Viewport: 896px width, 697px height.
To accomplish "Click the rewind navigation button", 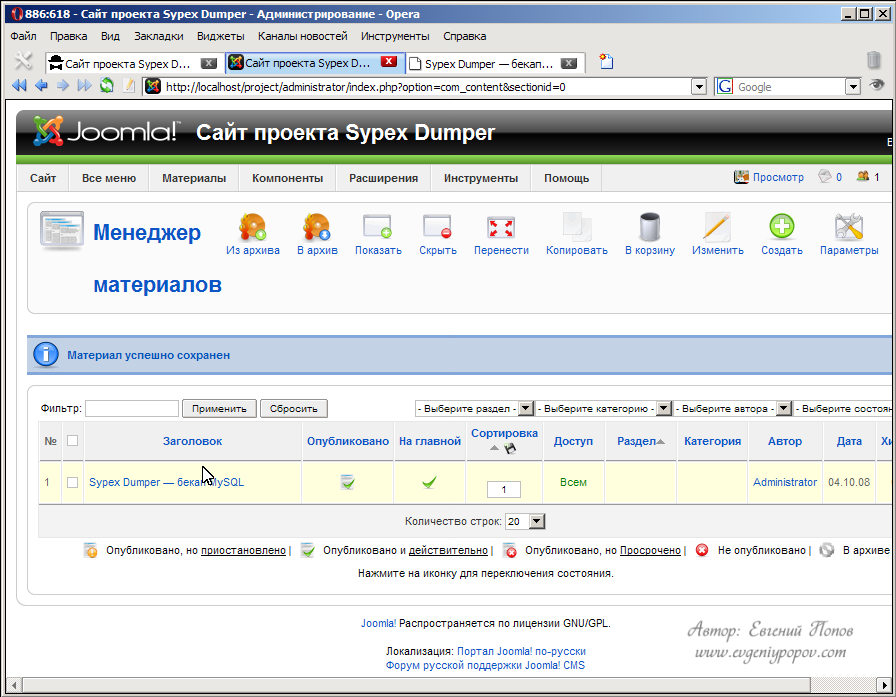I will [x=19, y=86].
